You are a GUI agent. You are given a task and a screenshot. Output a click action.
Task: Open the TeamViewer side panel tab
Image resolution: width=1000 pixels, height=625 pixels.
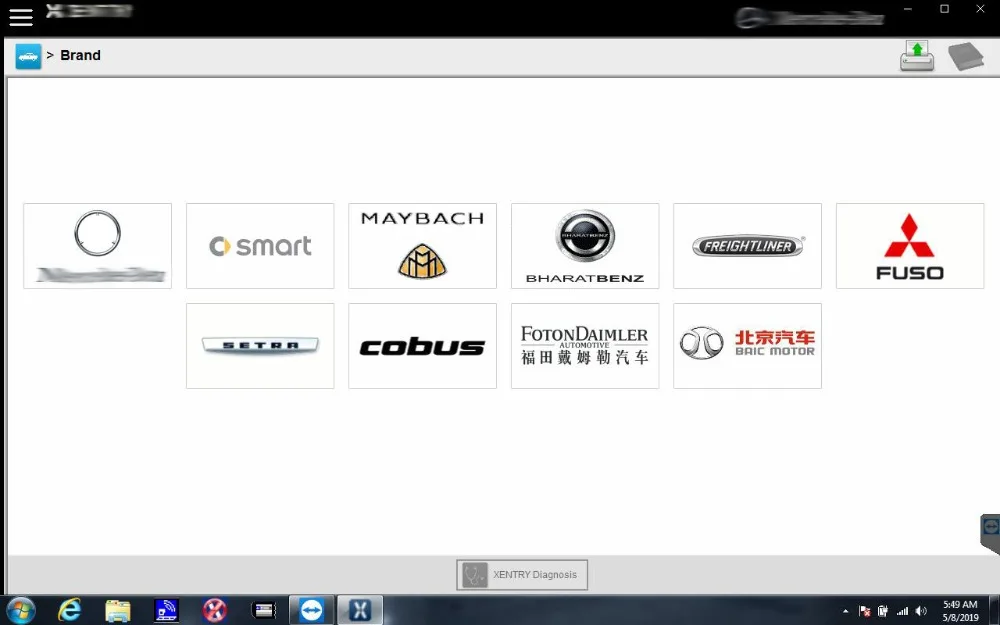(990, 533)
